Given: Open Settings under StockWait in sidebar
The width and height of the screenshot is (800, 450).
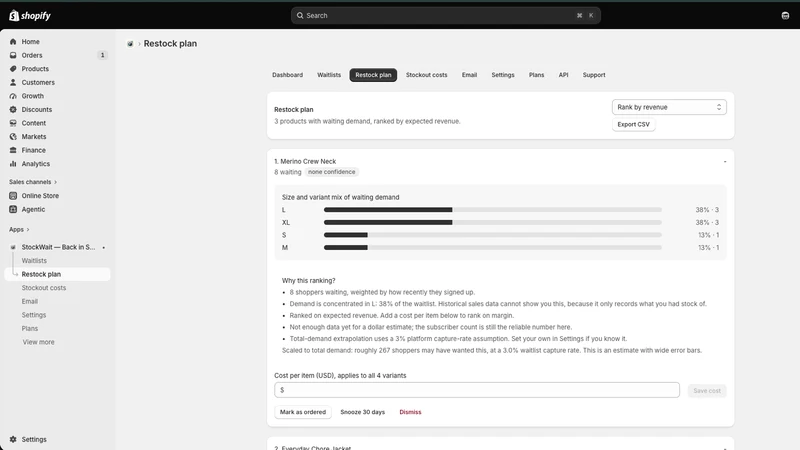Looking at the screenshot, I should tap(34, 315).
